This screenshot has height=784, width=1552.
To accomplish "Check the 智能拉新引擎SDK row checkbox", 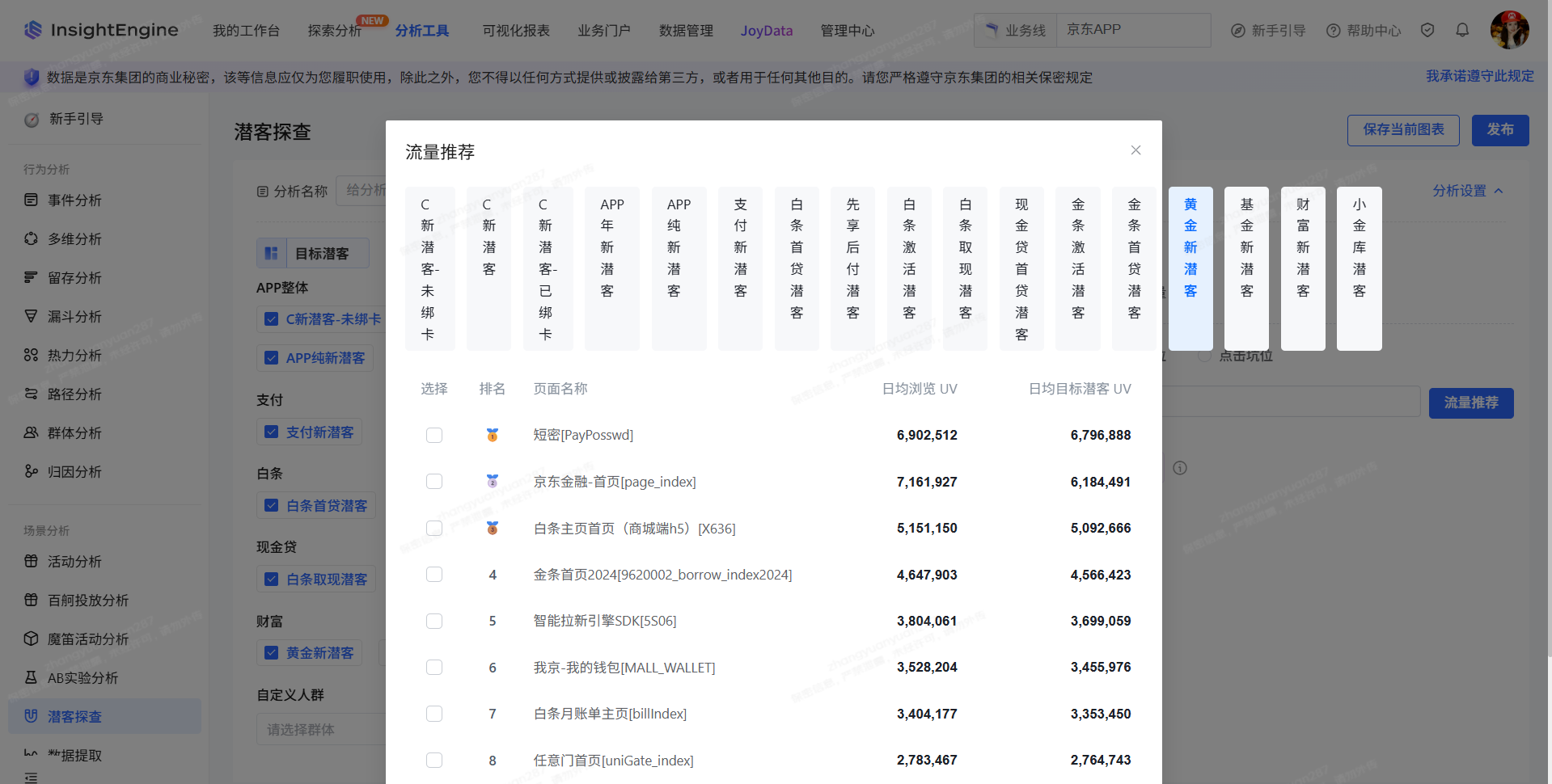I will (434, 621).
